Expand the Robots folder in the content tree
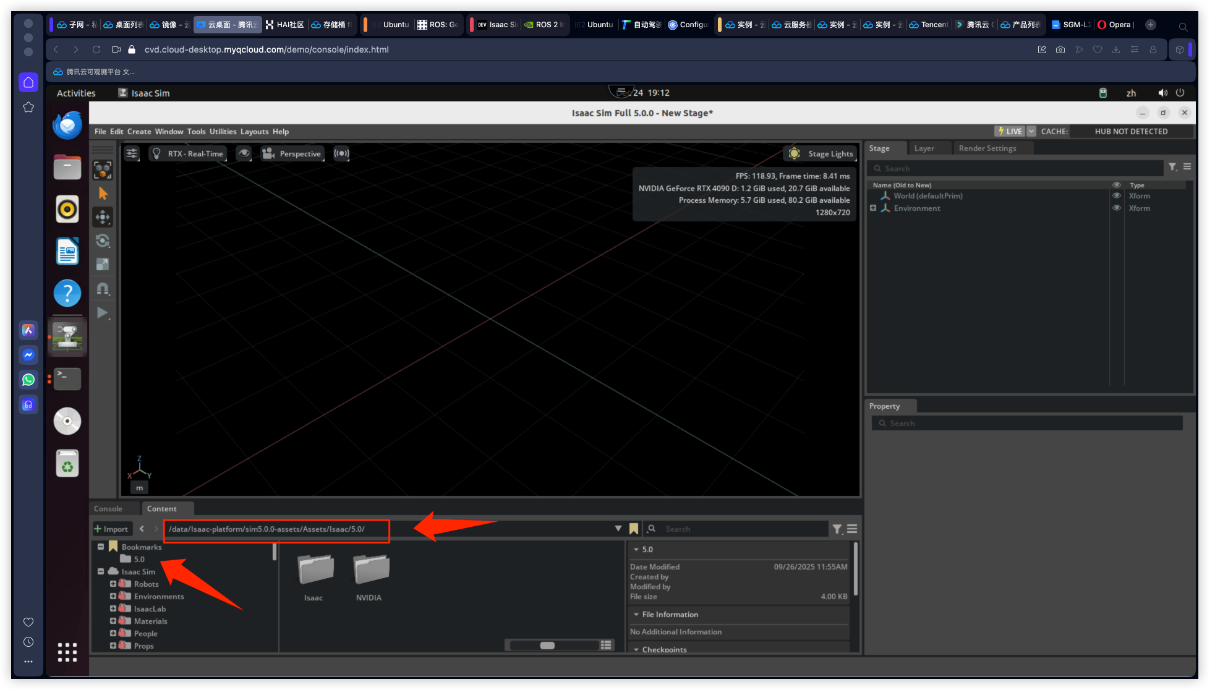Screen dimensions: 1209x690 coord(113,584)
